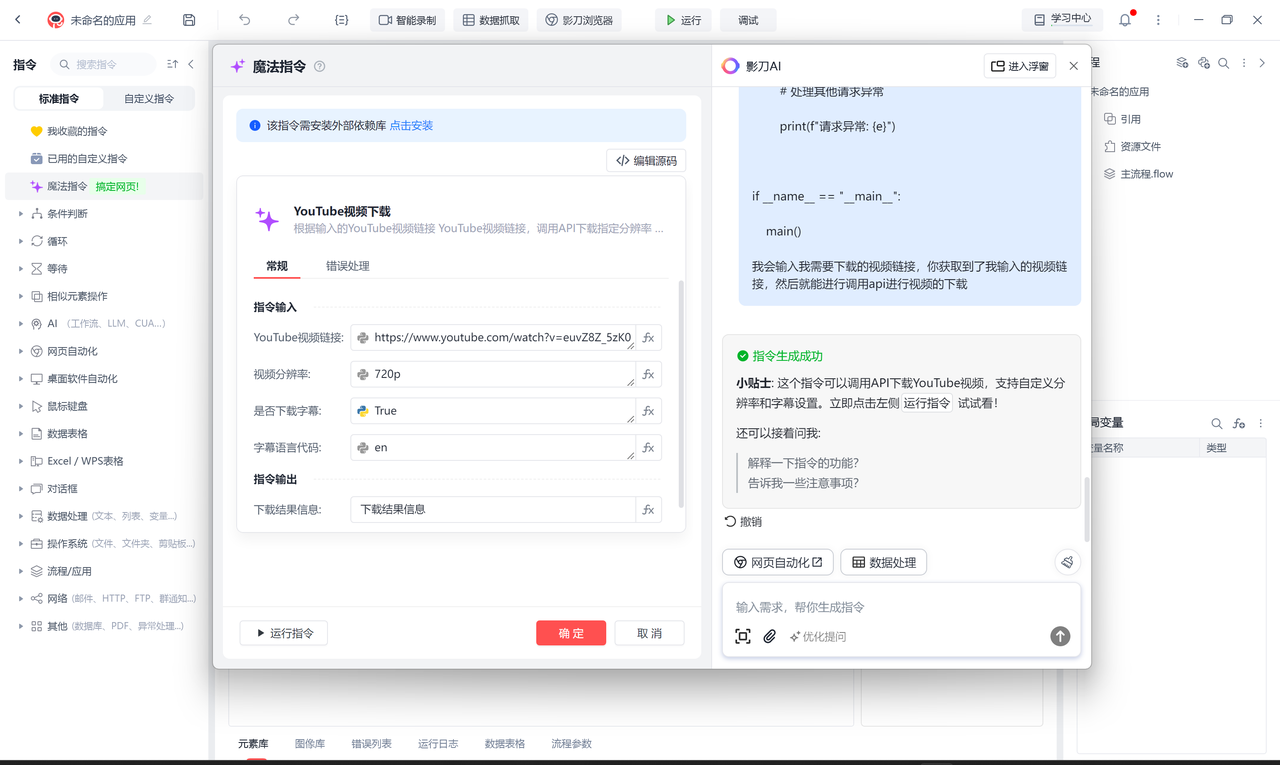The height and width of the screenshot is (765, 1280).
Task: Click the 网页自动化 chip in AI panel
Action: tap(778, 563)
